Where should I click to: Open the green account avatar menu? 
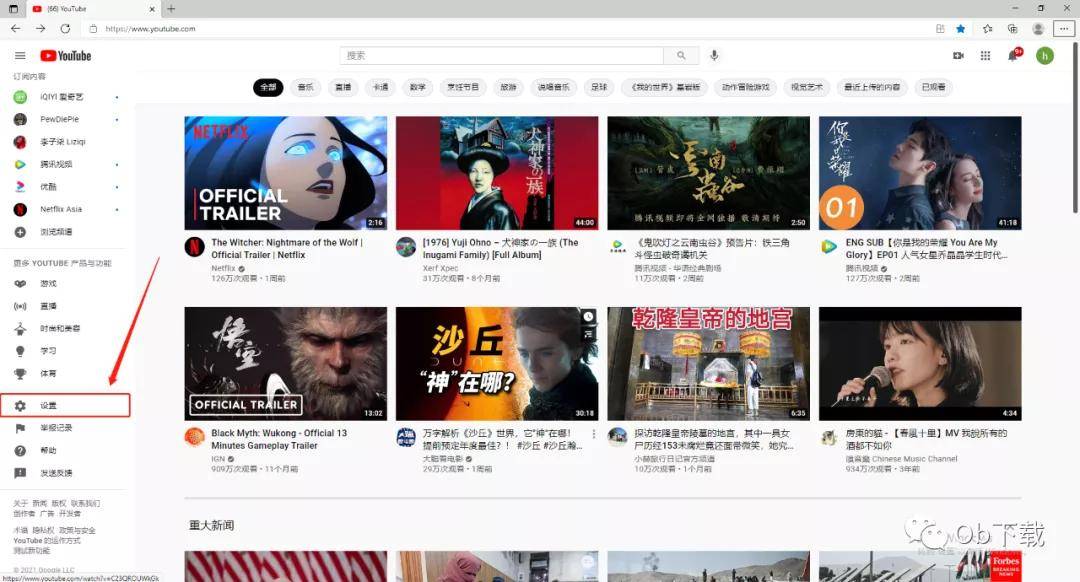pyautogui.click(x=1045, y=56)
